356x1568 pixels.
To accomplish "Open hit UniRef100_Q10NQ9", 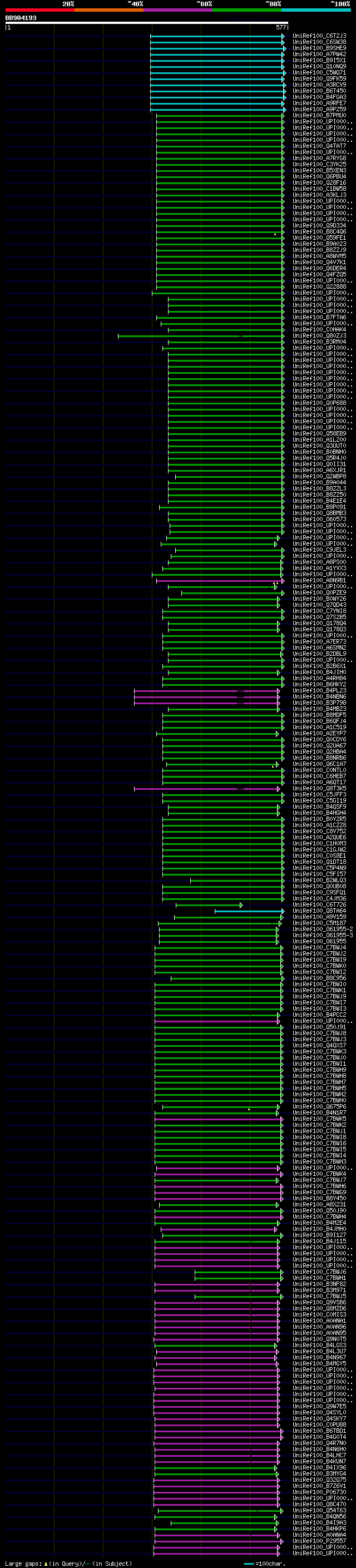I will point(319,66).
